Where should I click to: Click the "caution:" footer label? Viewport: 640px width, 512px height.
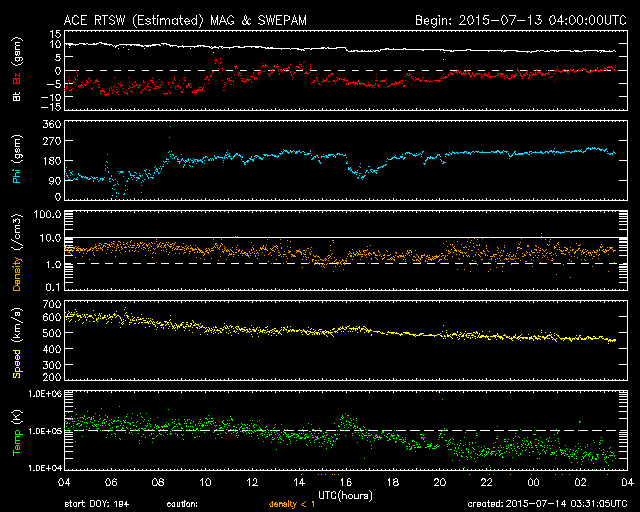(182, 504)
